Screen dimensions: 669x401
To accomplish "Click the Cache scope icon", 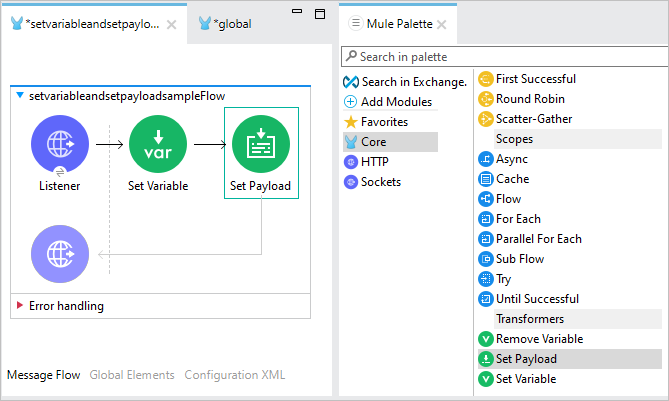I will point(486,179).
